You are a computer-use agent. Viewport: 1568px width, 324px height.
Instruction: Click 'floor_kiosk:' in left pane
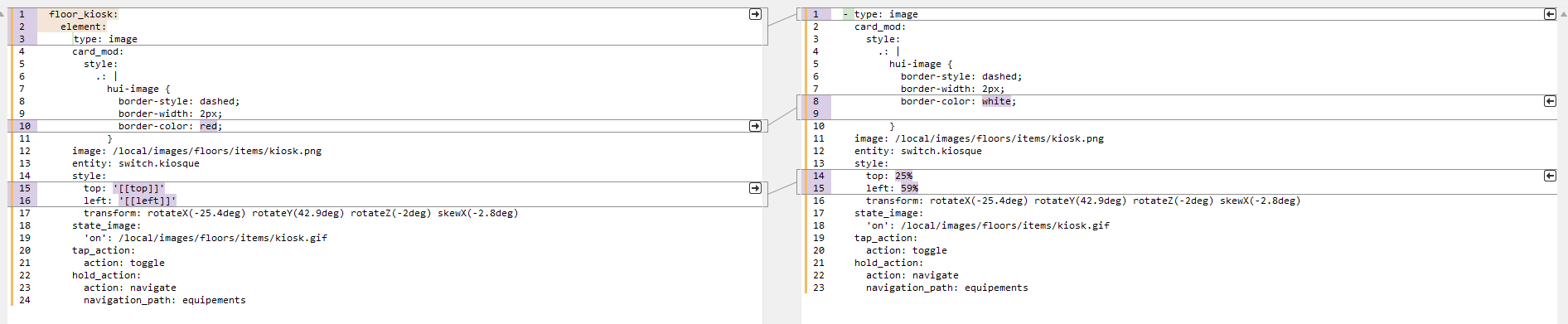(84, 14)
